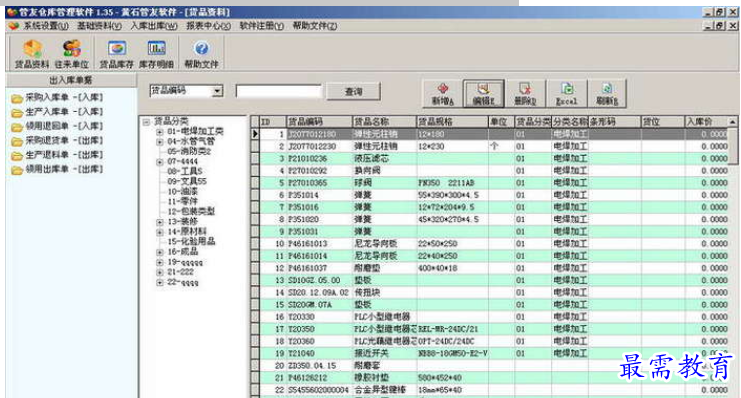Click the 出入库单据 panel header
The width and height of the screenshot is (741, 398).
coord(71,80)
